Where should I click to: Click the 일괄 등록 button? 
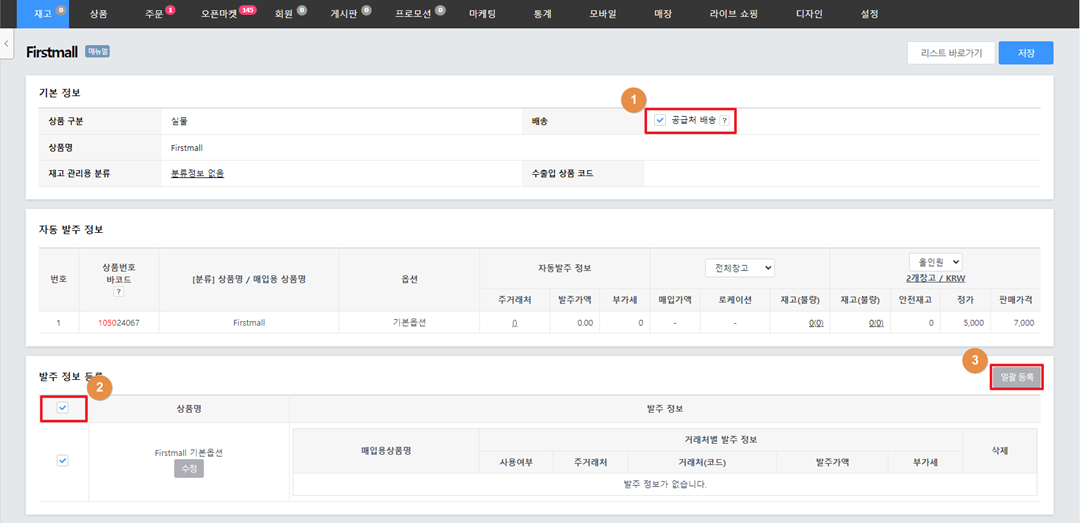[1017, 378]
